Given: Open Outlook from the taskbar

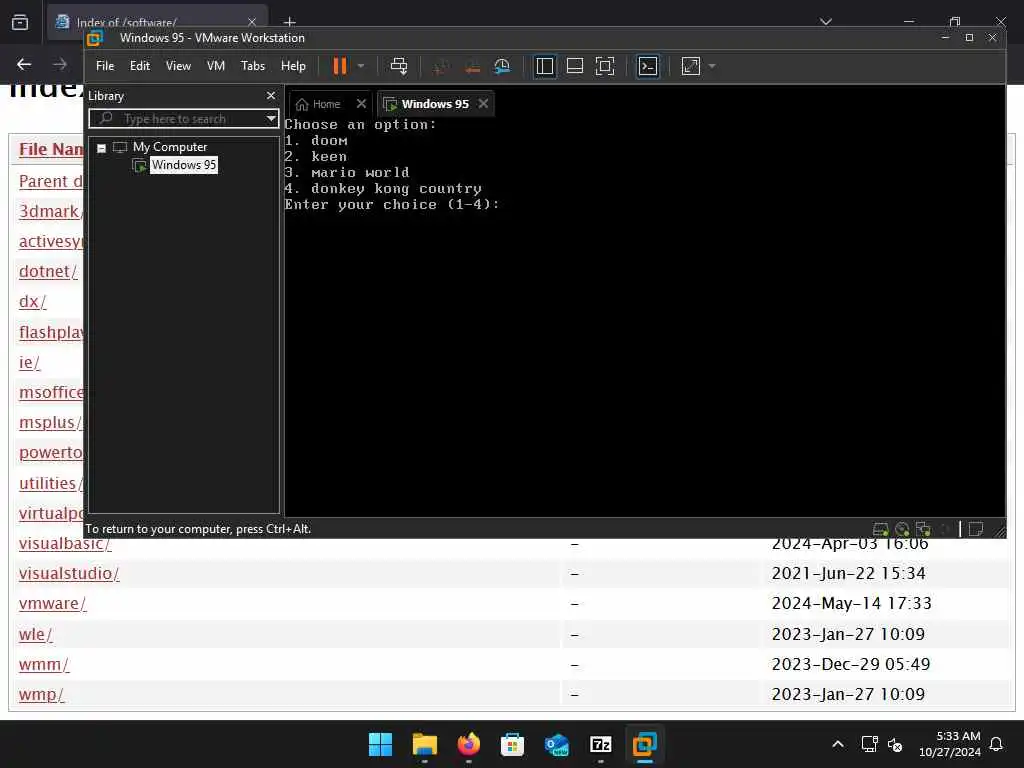Looking at the screenshot, I should click(x=556, y=744).
